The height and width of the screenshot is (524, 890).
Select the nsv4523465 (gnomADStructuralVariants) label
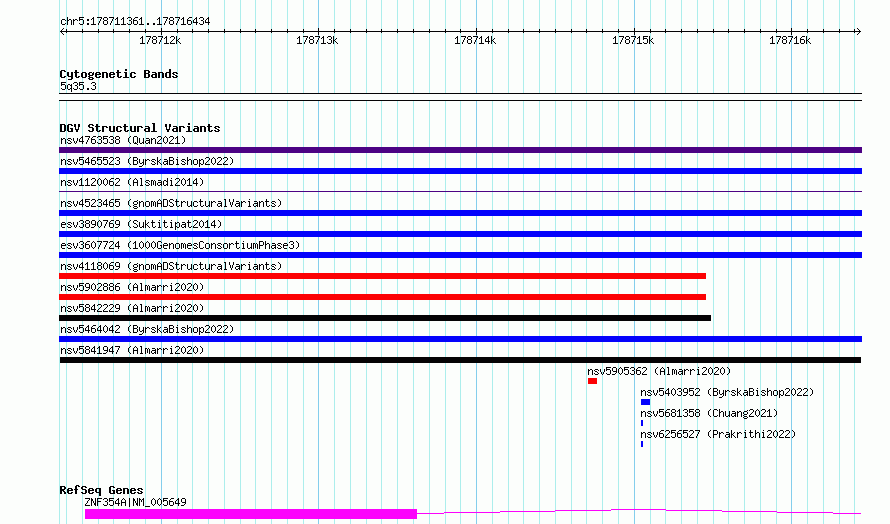click(x=171, y=203)
